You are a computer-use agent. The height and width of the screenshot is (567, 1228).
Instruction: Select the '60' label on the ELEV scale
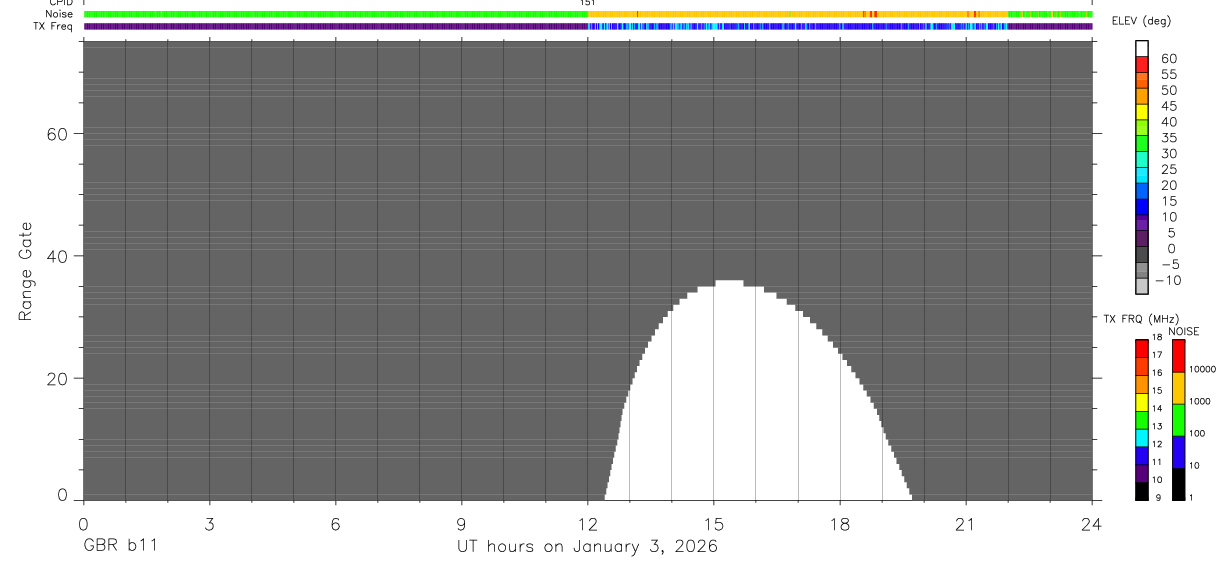(x=1168, y=59)
